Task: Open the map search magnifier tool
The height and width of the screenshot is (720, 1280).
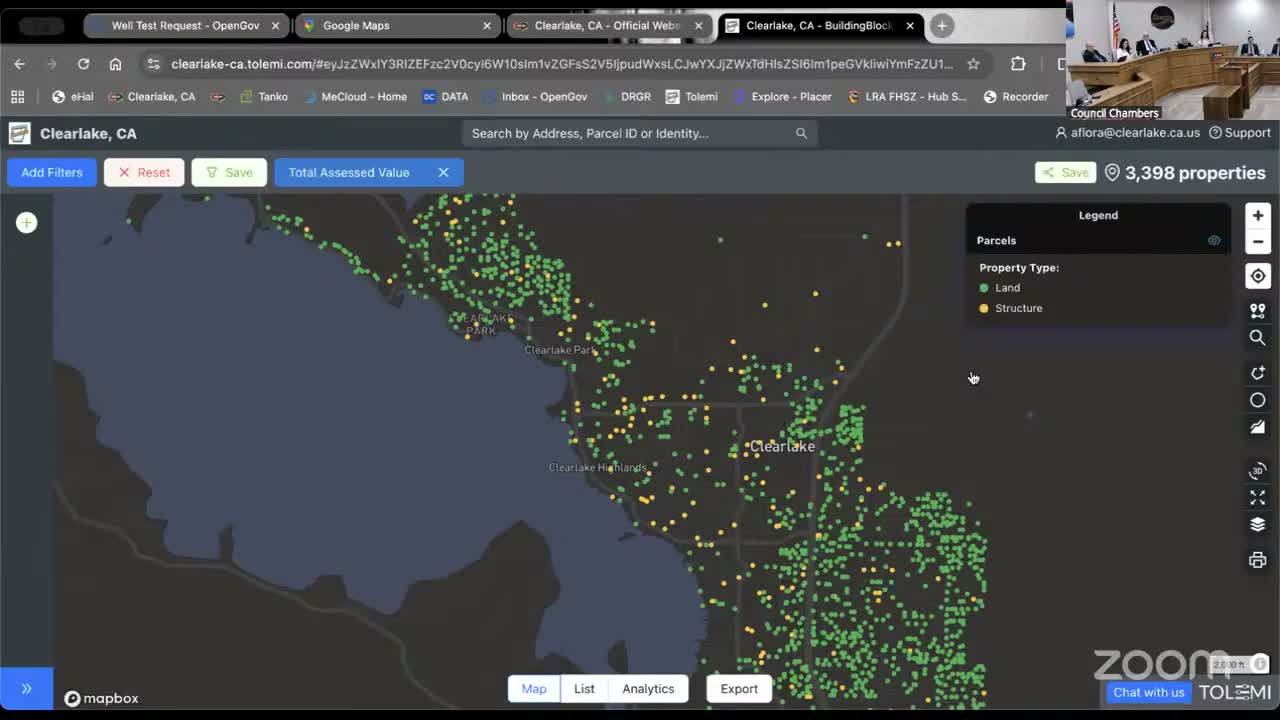Action: [1258, 338]
